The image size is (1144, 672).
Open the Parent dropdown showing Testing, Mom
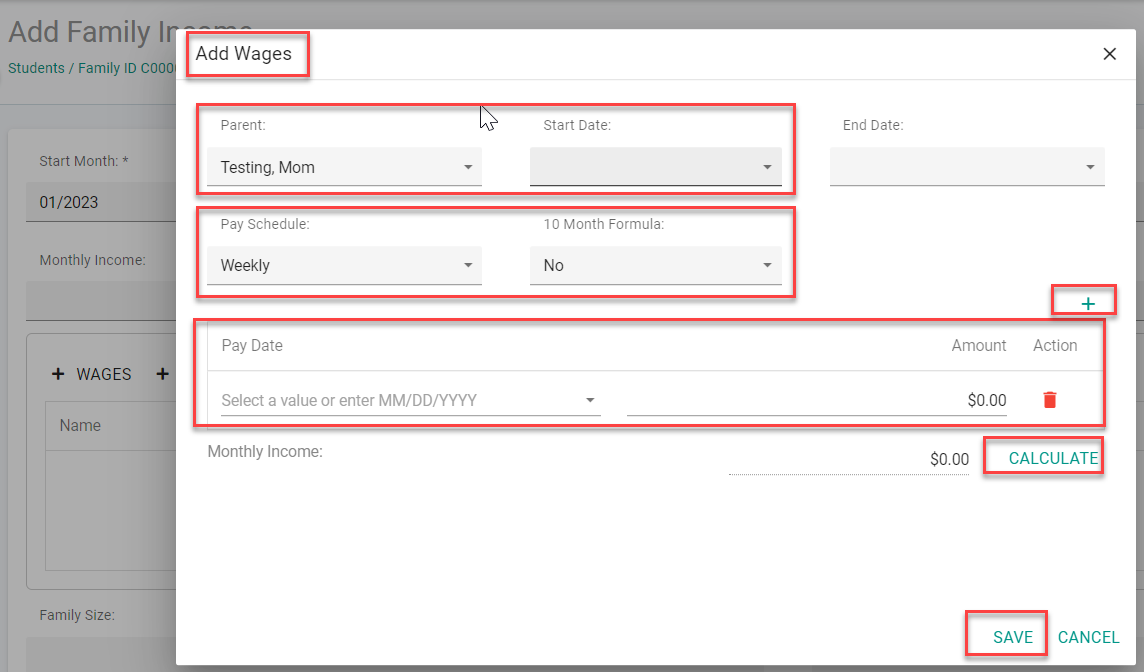tap(344, 167)
